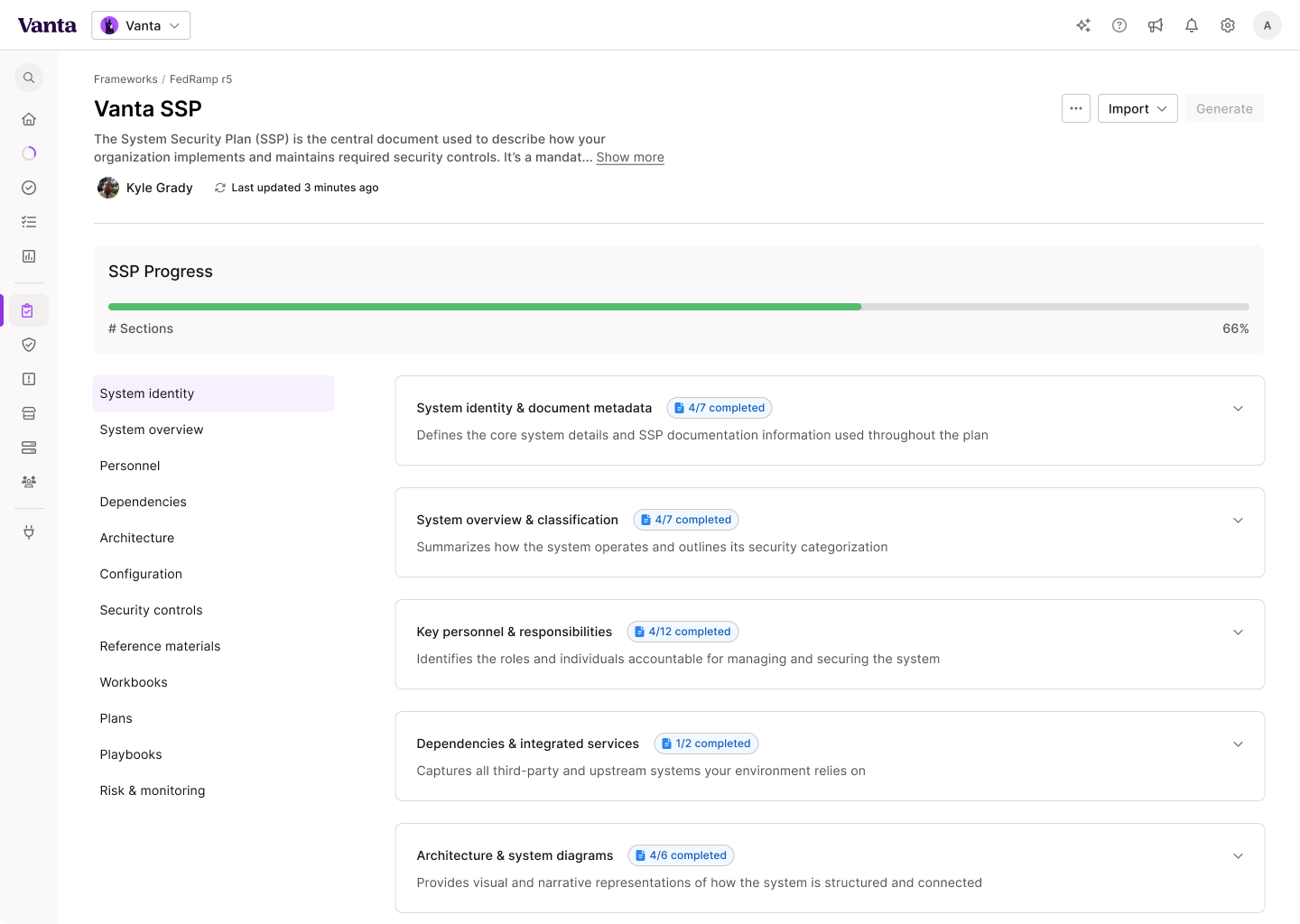Click the 4/7 completed badge on System overview

point(686,520)
